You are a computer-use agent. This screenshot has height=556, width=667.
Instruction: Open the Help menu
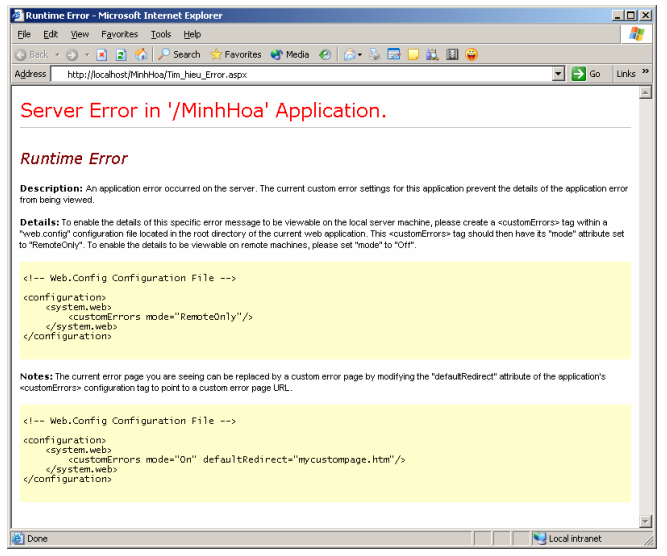(192, 34)
